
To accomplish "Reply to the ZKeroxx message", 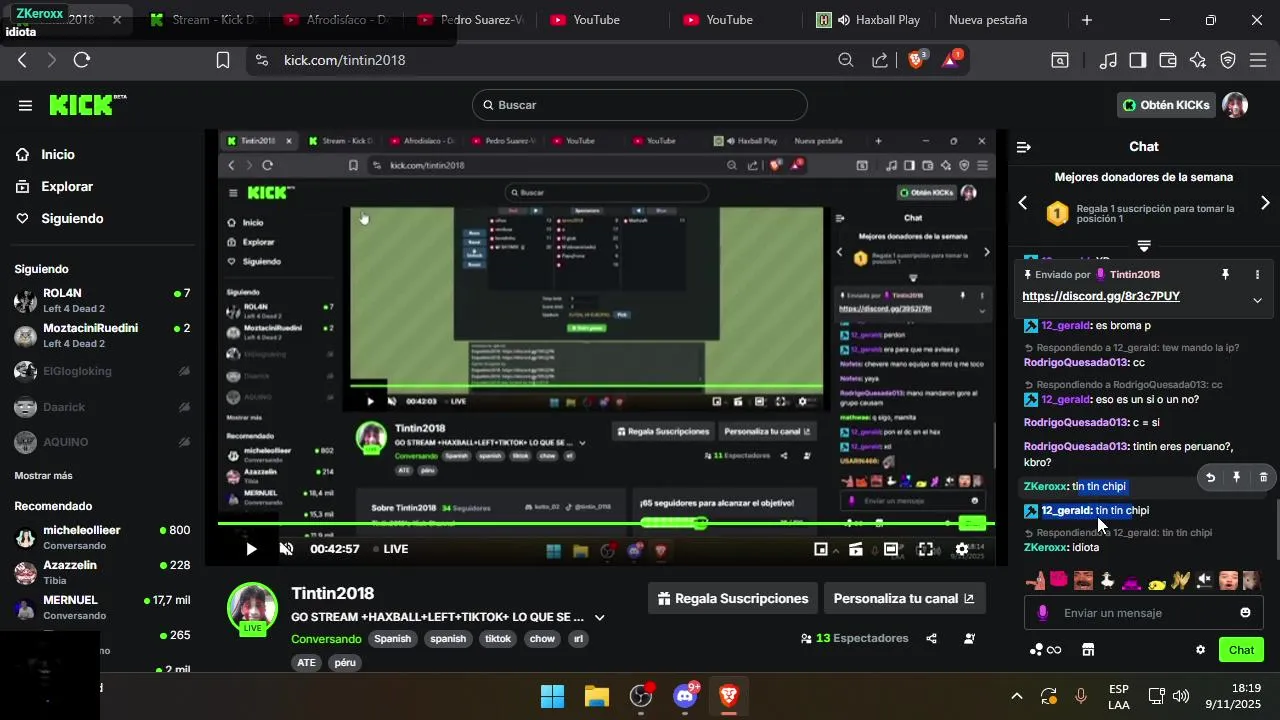I will tap(1210, 478).
